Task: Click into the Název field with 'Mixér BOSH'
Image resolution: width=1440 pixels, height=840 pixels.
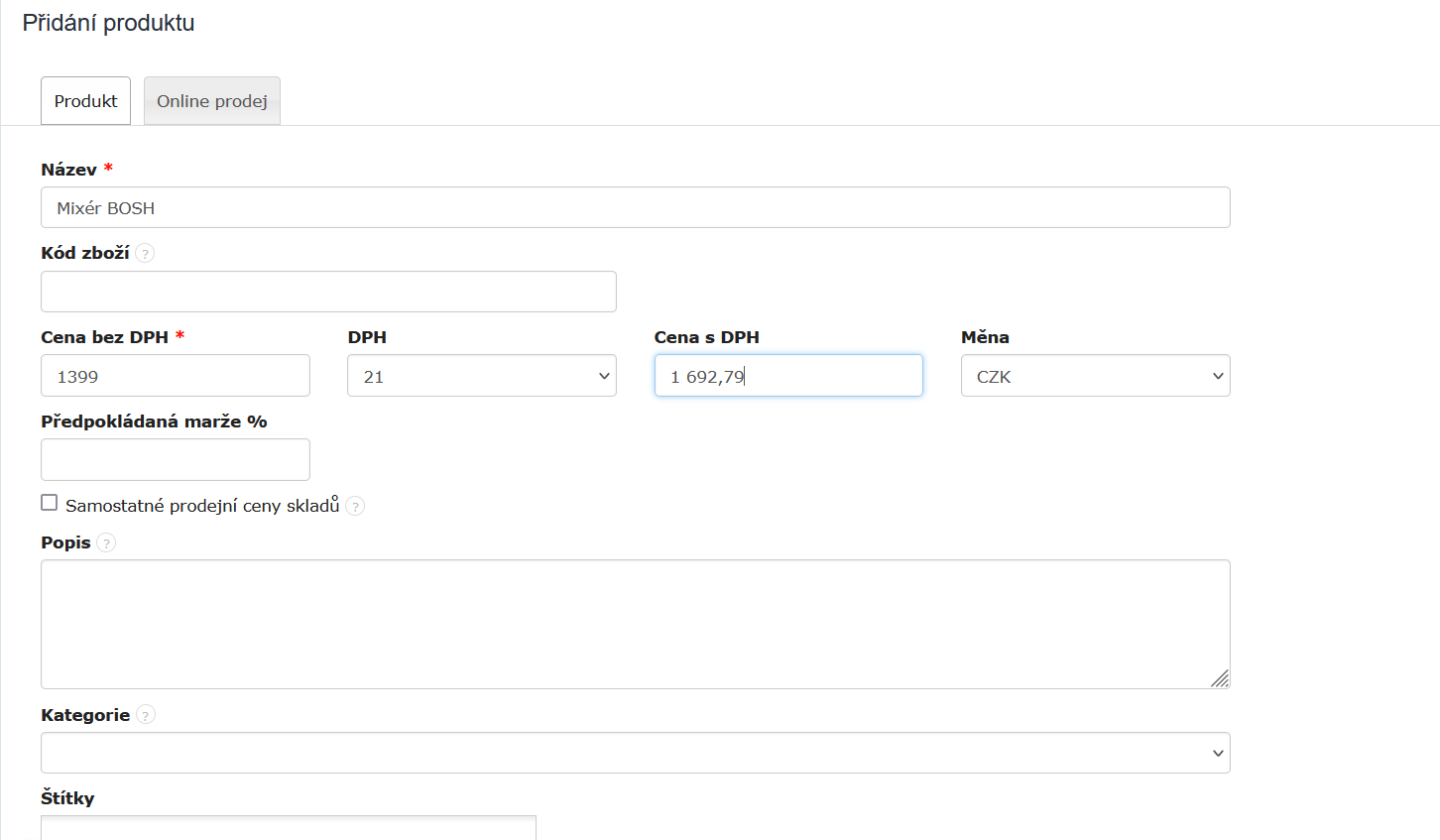Action: [x=635, y=208]
